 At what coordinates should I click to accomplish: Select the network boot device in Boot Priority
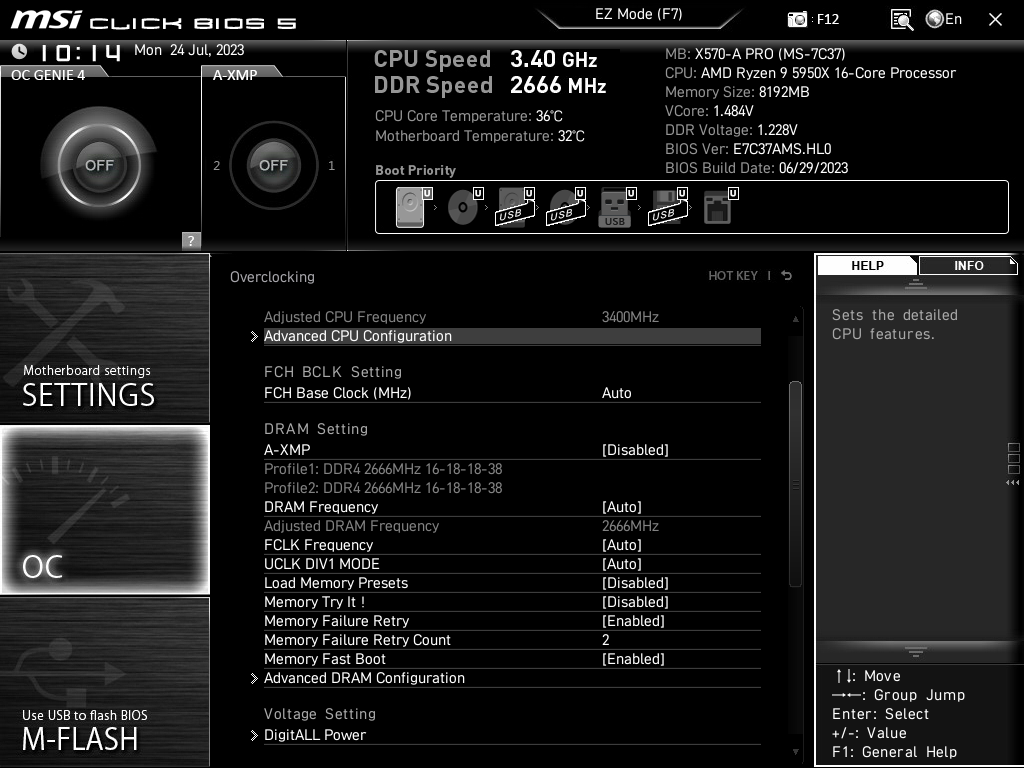pos(718,206)
